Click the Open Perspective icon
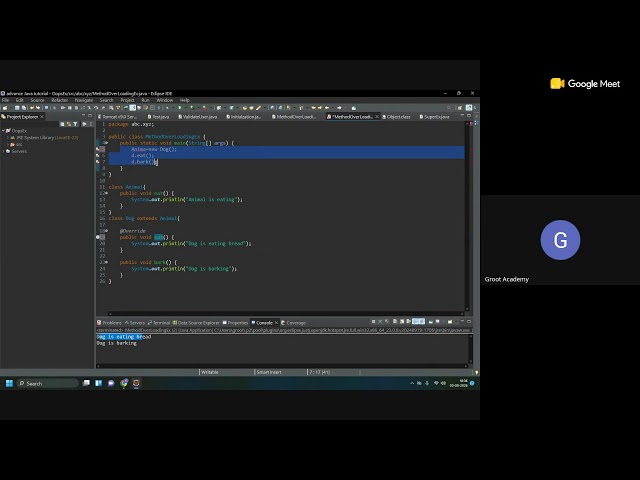Viewport: 640px width, 480px height. tap(460, 108)
